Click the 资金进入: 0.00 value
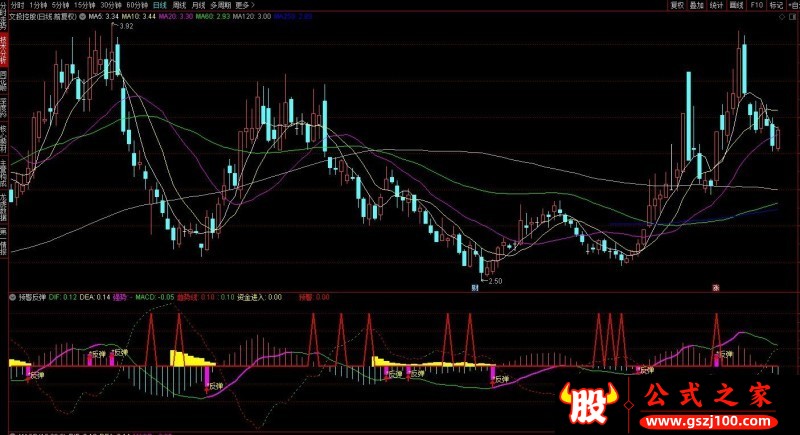Image resolution: width=800 pixels, height=435 pixels. point(259,297)
